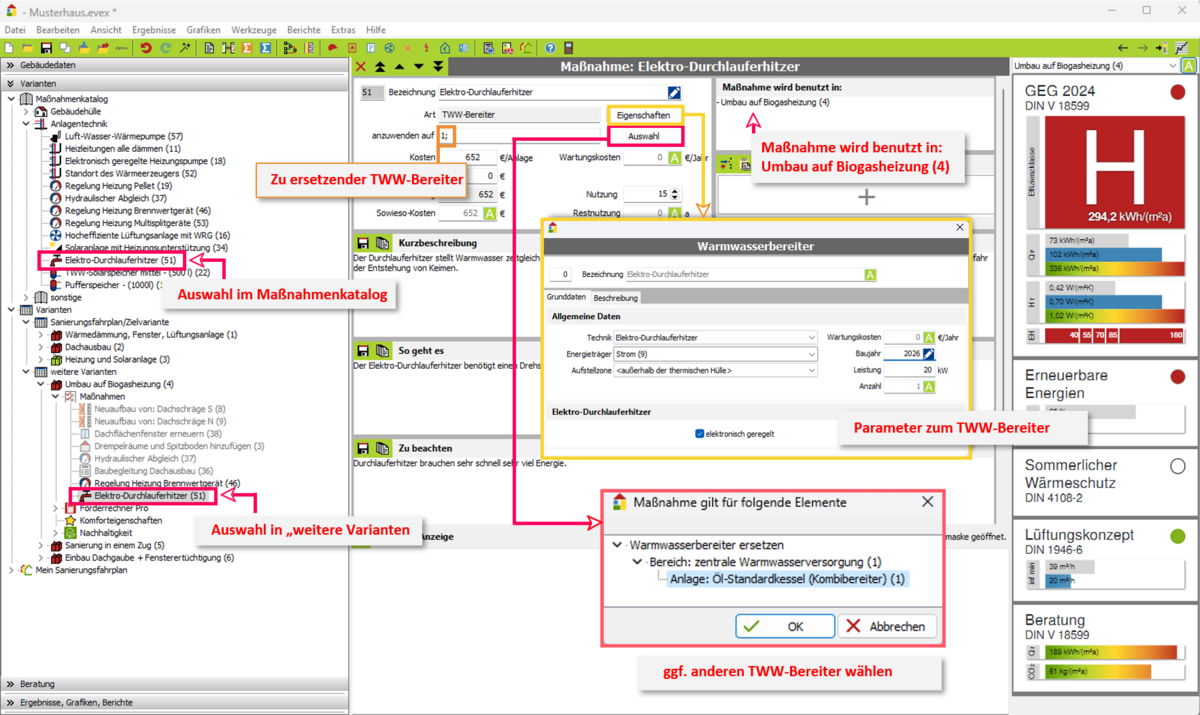Open the Berichte menu
This screenshot has height=715, width=1200.
[x=304, y=30]
